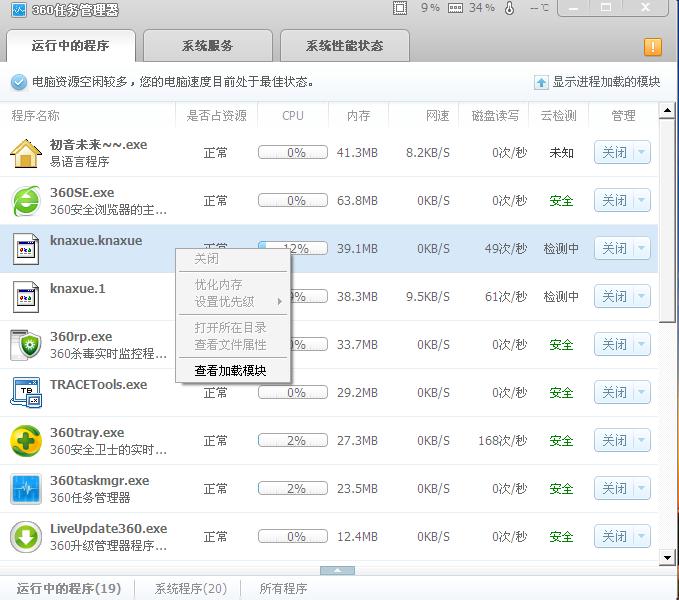The width and height of the screenshot is (679, 600).
Task: Click CPU usage bar of LiveUpdate360.exe
Action: [x=293, y=537]
